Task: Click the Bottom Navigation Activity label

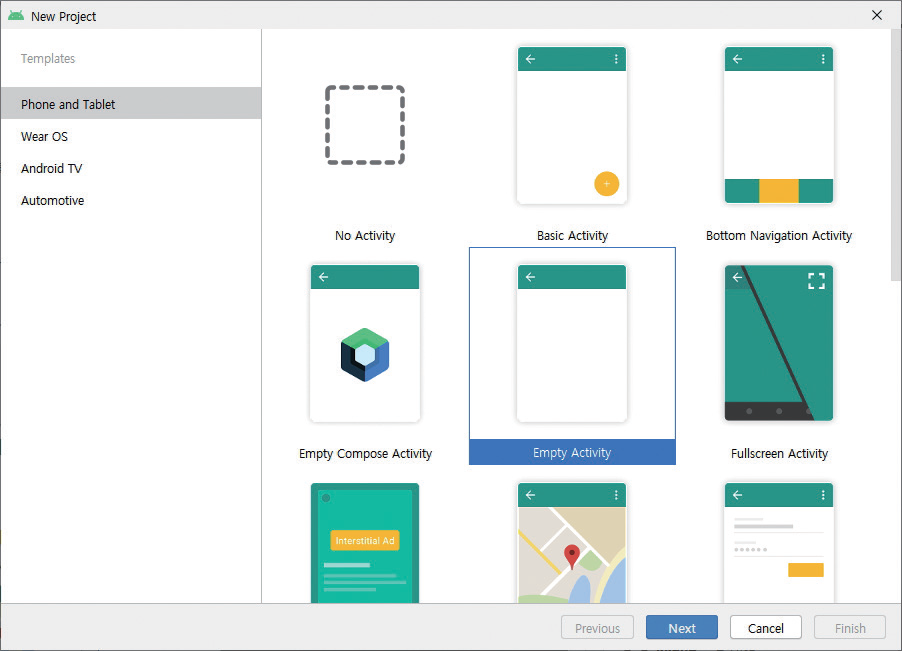Action: pyautogui.click(x=779, y=236)
